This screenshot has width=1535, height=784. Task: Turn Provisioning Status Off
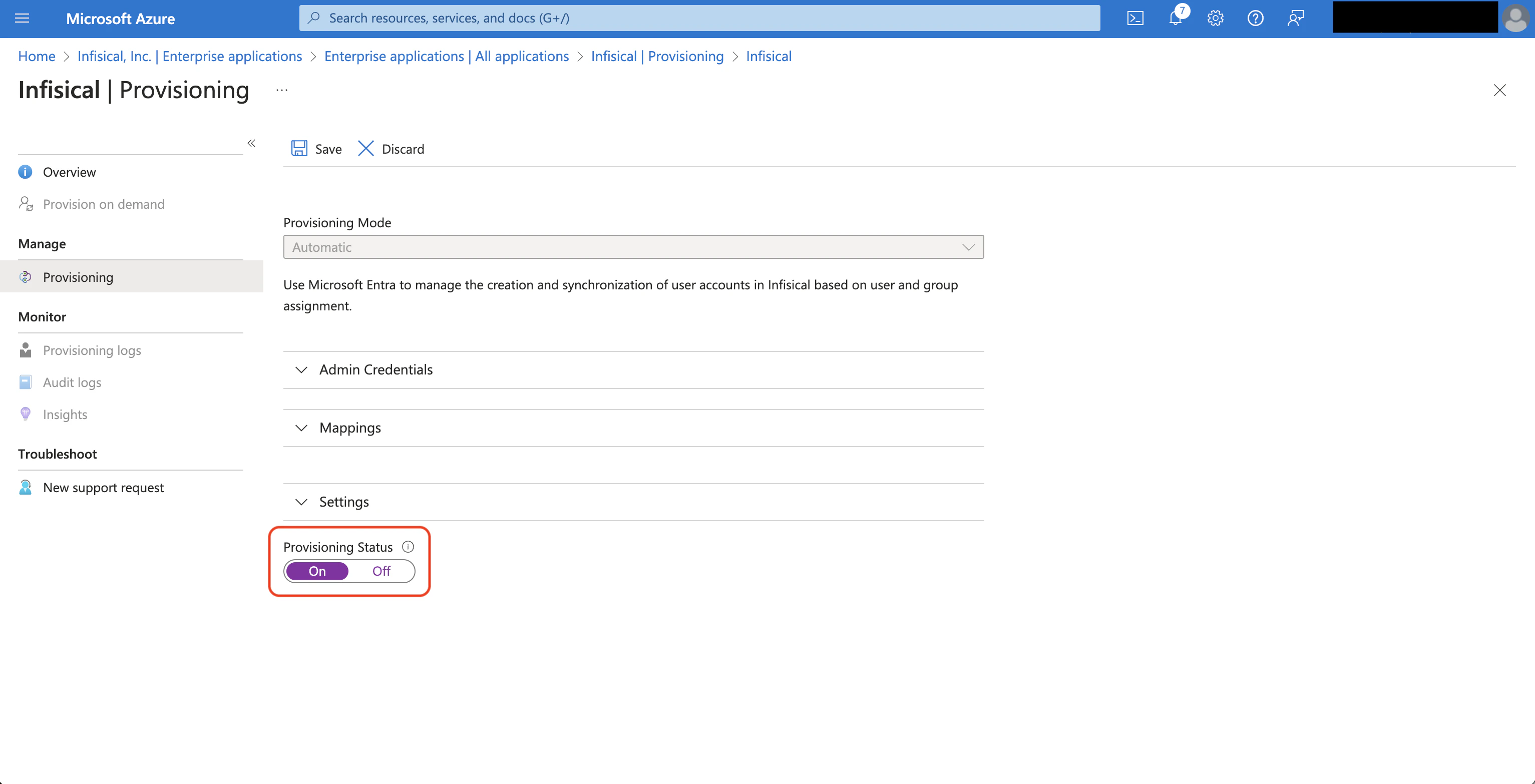381,571
